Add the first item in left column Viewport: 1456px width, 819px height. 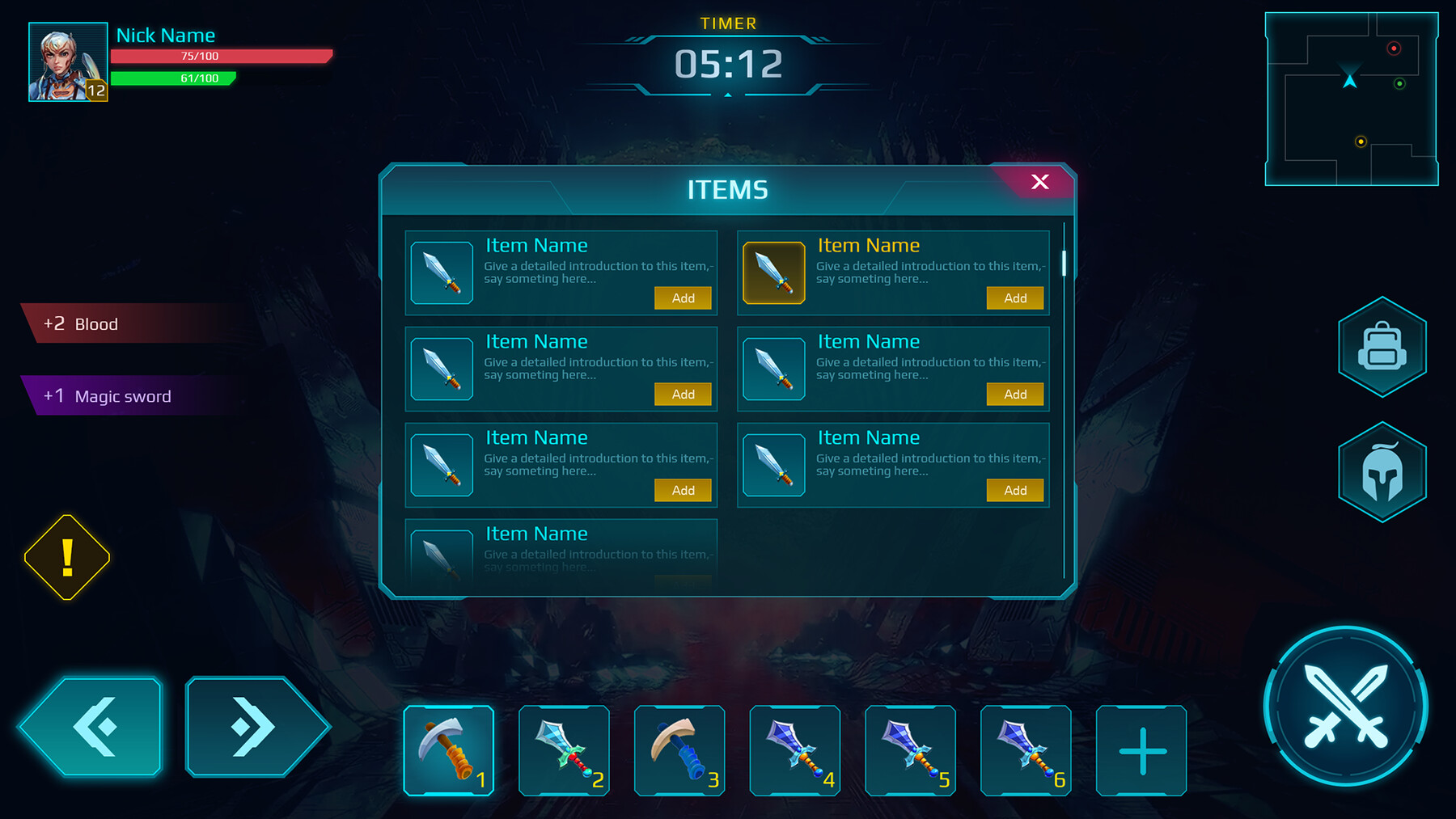click(684, 298)
